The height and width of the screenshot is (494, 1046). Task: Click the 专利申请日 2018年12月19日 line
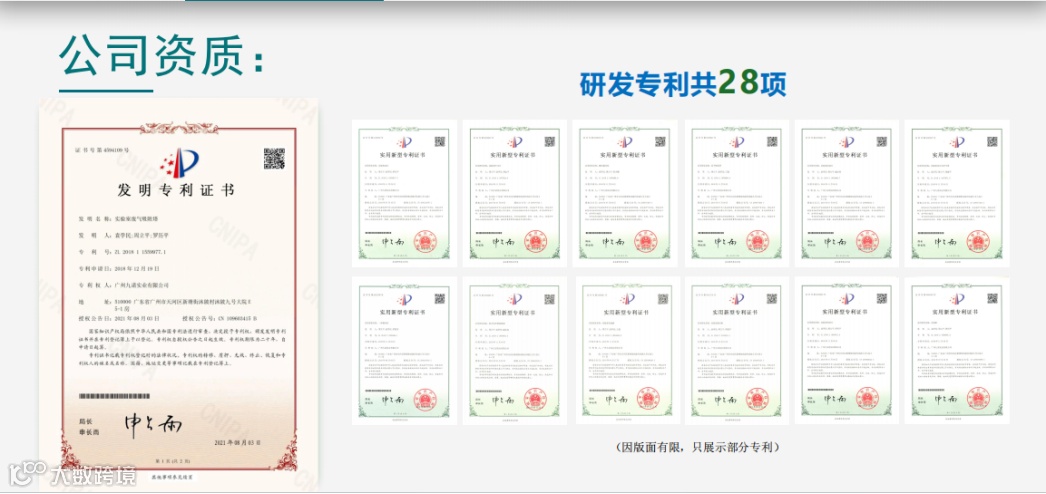(119, 268)
